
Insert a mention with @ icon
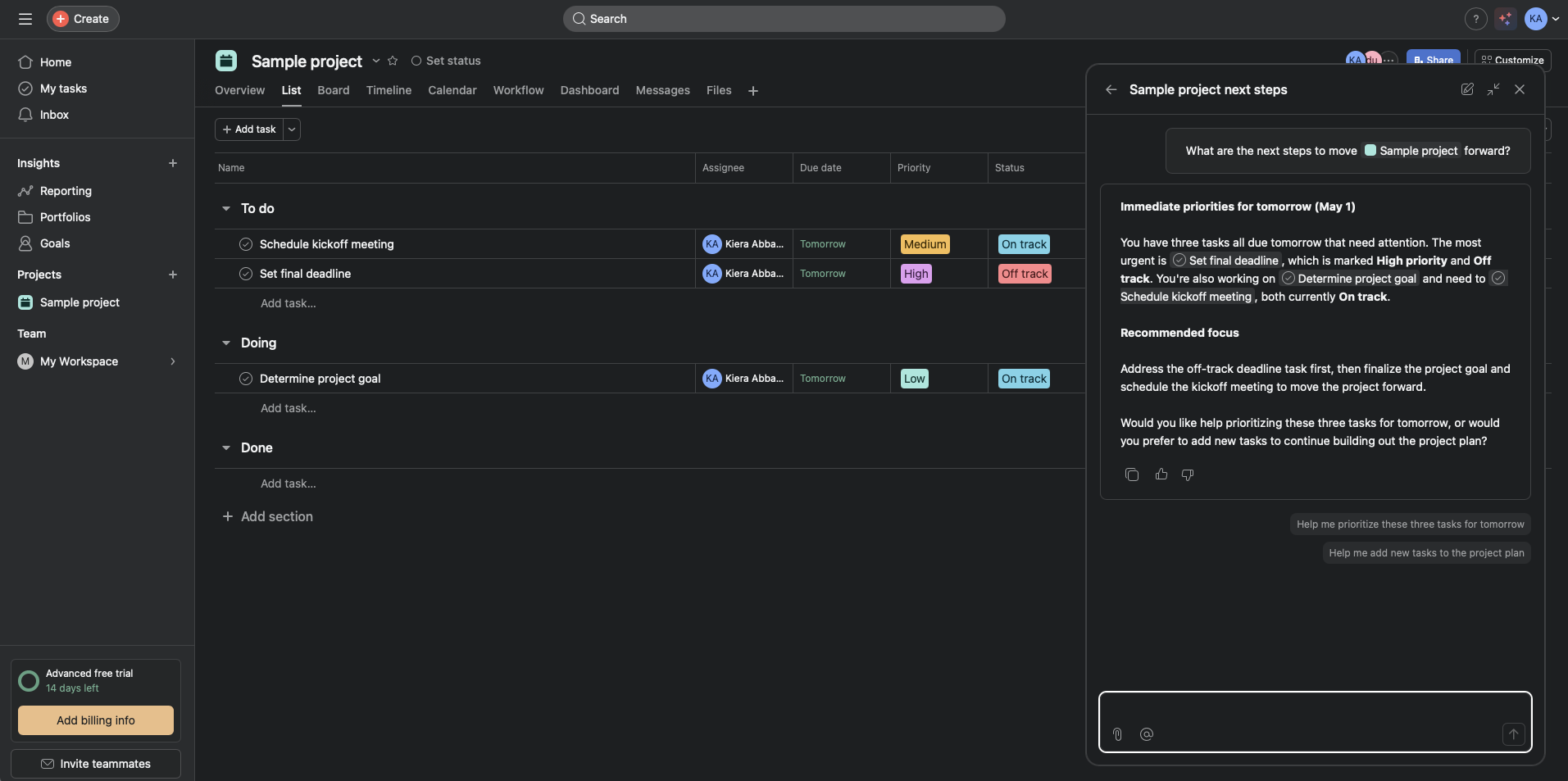coord(1147,734)
